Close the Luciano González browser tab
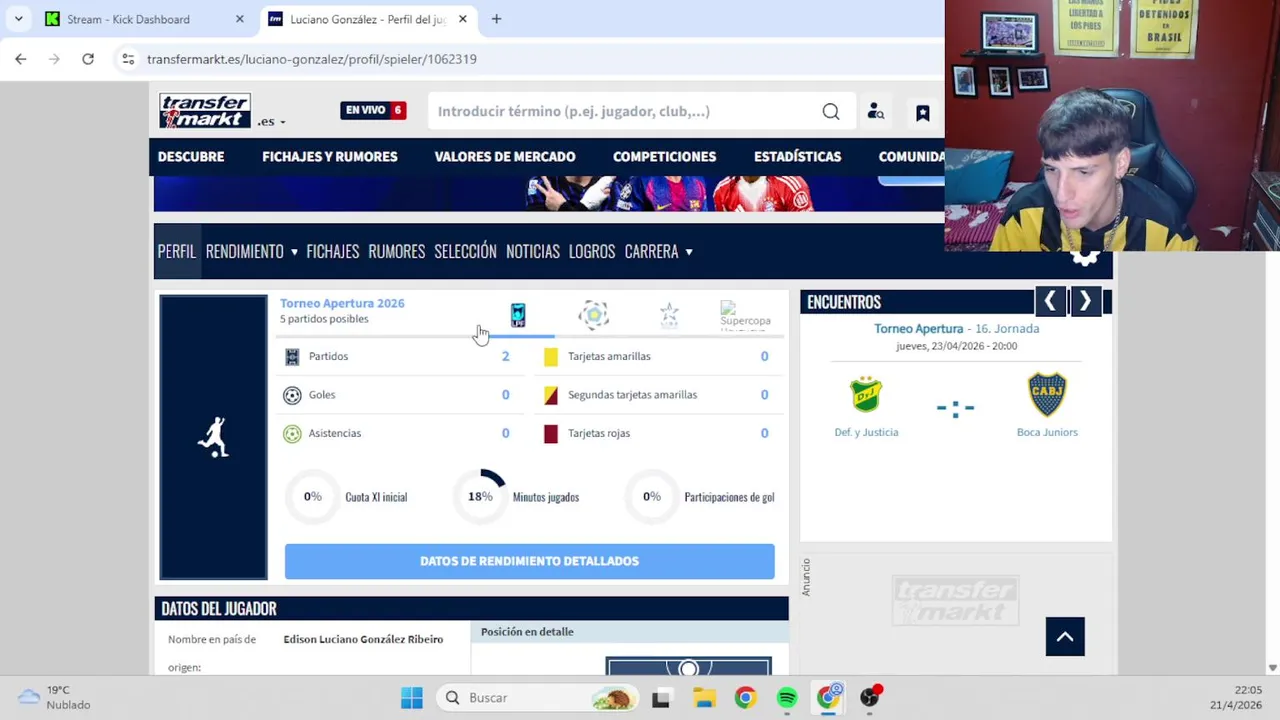This screenshot has width=1280, height=720. (462, 19)
